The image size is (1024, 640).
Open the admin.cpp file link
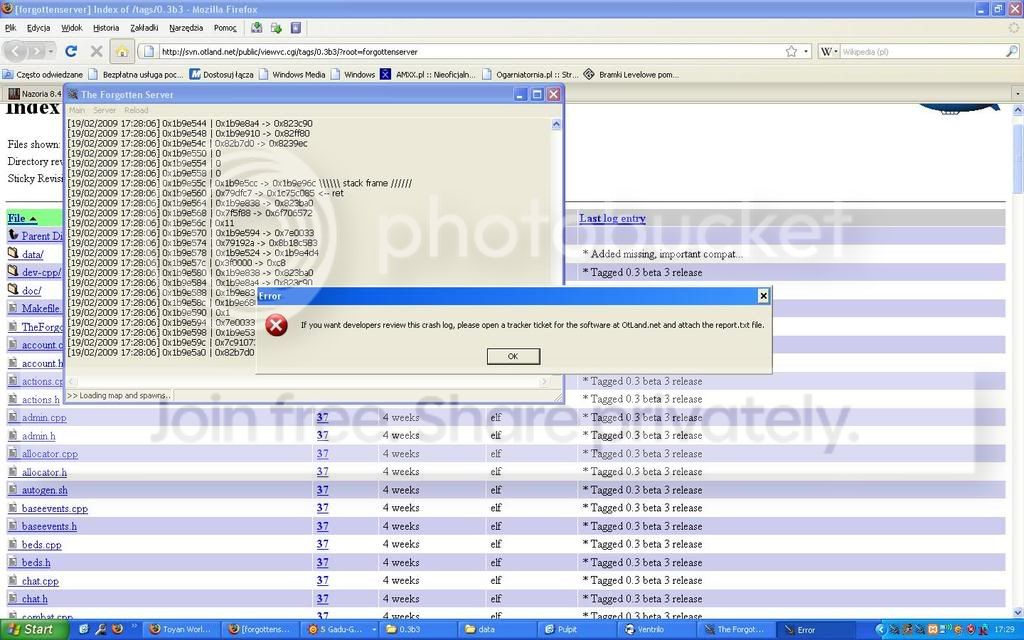pyautogui.click(x=44, y=417)
